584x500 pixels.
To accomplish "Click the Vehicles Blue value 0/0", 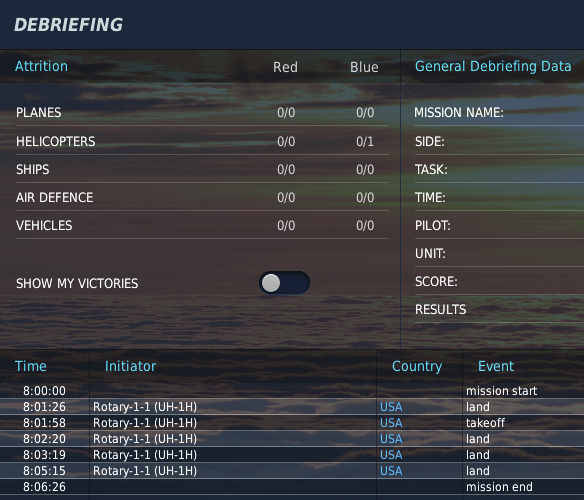I will click(x=365, y=225).
